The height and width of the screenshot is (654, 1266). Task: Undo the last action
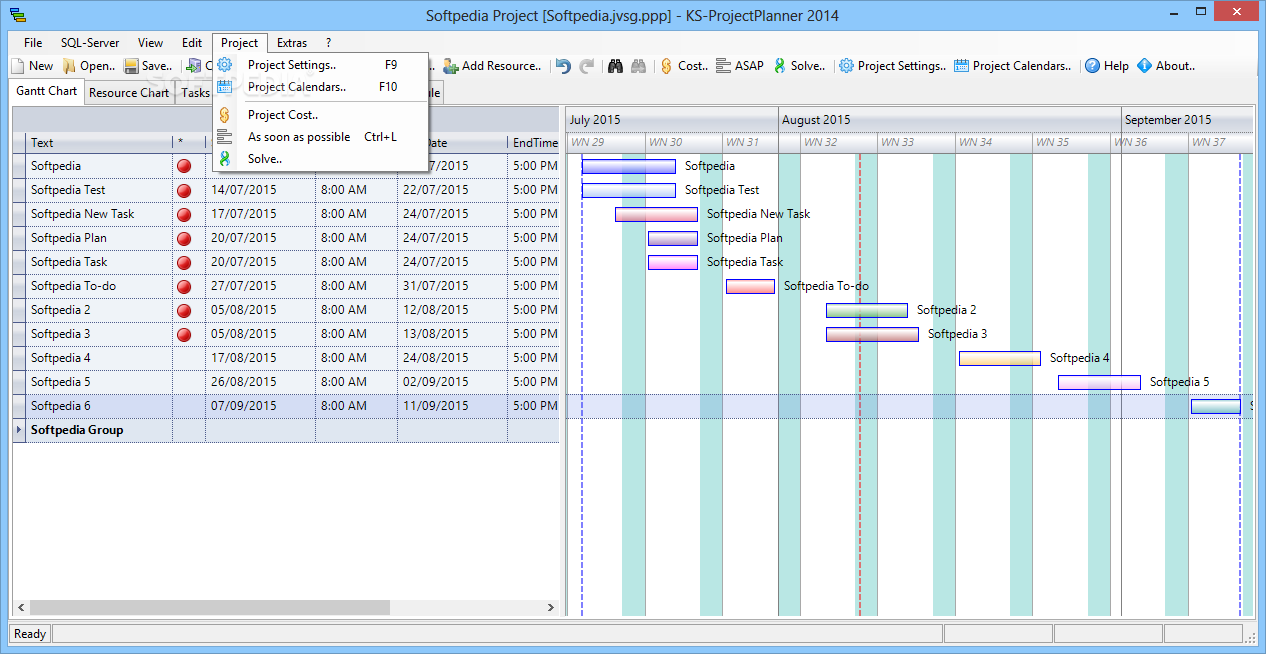click(x=564, y=66)
